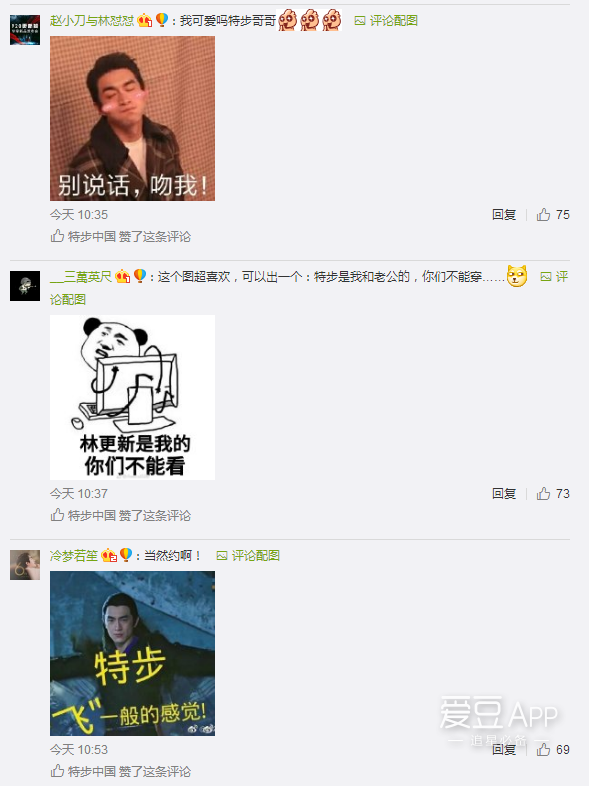Click image icon for 评论配图 in first comment
This screenshot has width=589, height=786.
pyautogui.click(x=359, y=21)
